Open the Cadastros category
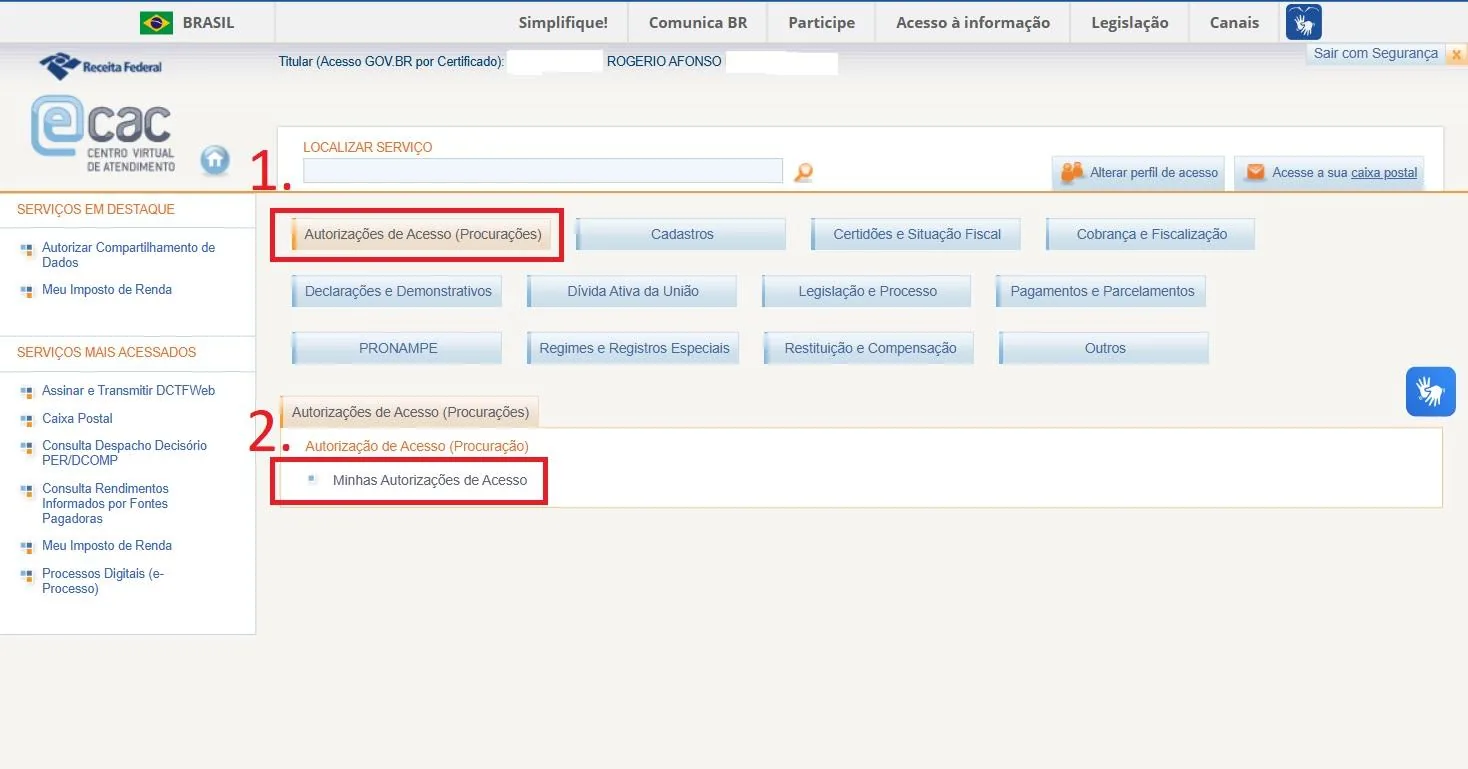 [x=681, y=234]
